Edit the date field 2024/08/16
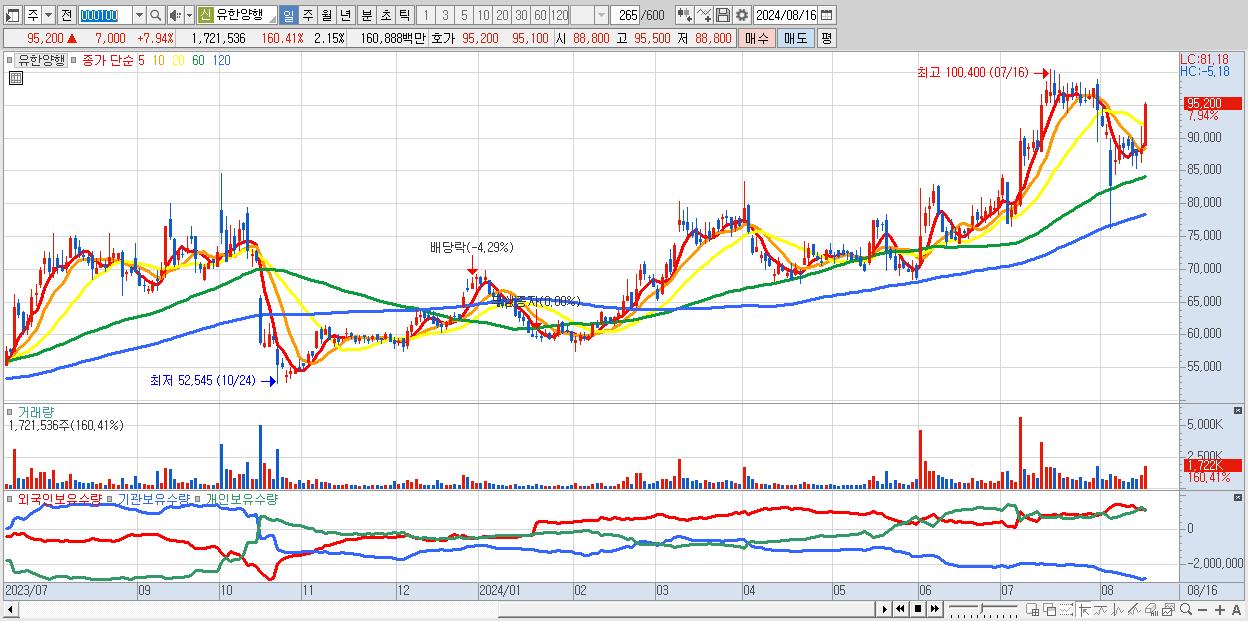The width and height of the screenshot is (1248, 621). pyautogui.click(x=785, y=15)
